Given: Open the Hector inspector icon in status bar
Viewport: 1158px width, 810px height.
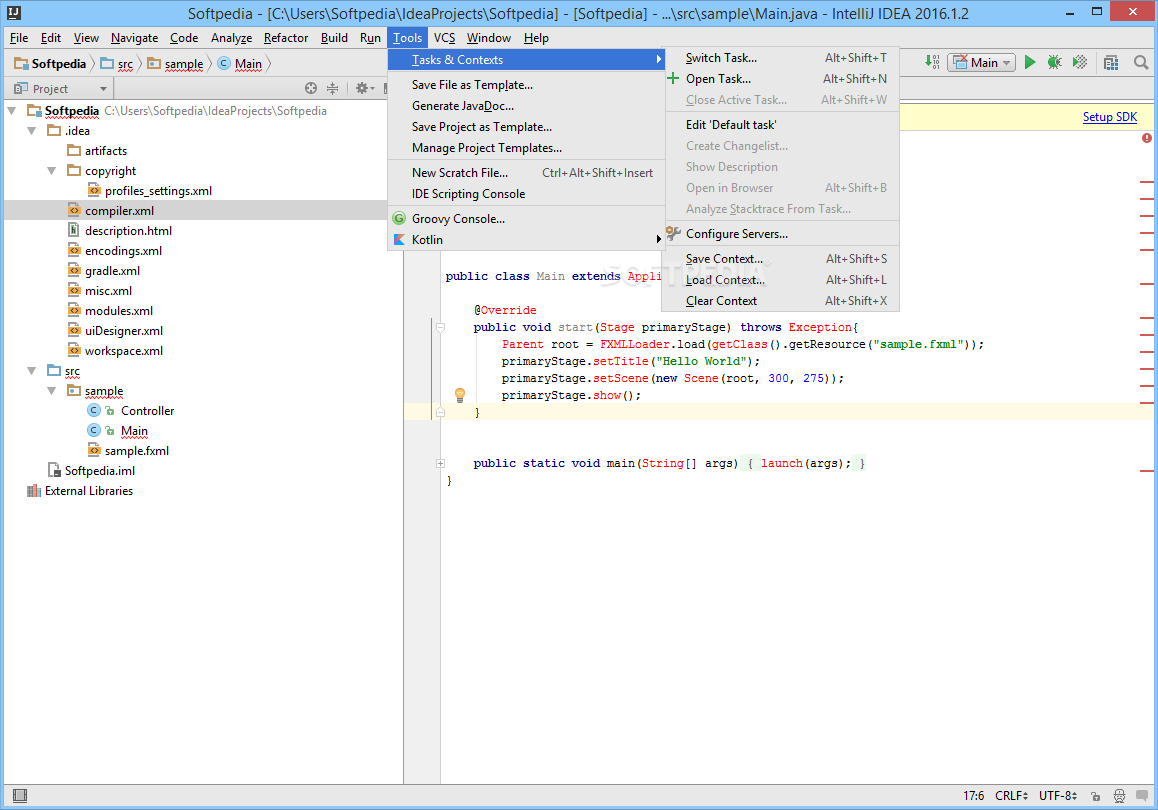Looking at the screenshot, I should tap(1120, 795).
